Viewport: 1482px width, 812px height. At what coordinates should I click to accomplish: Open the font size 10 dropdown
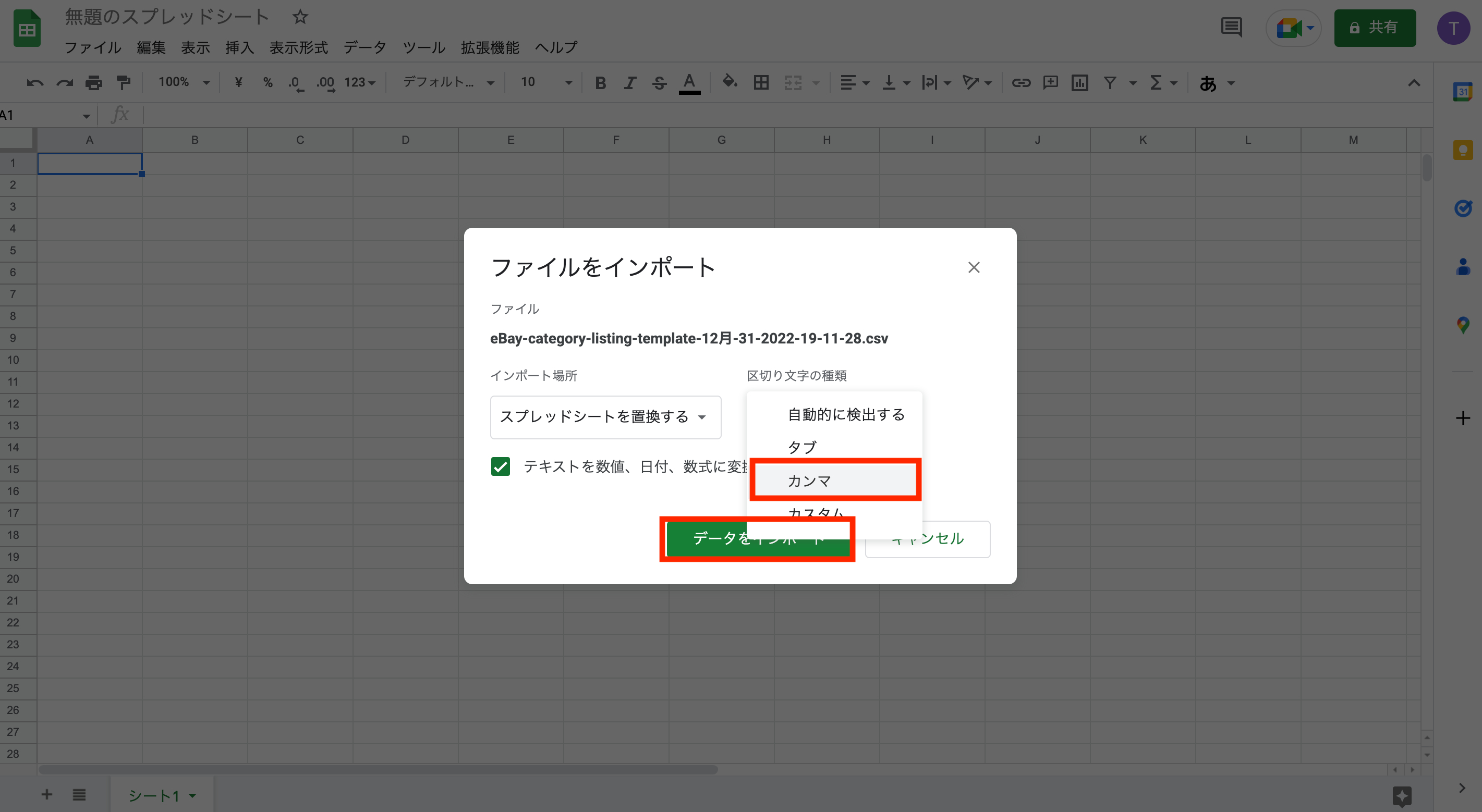coord(546,83)
